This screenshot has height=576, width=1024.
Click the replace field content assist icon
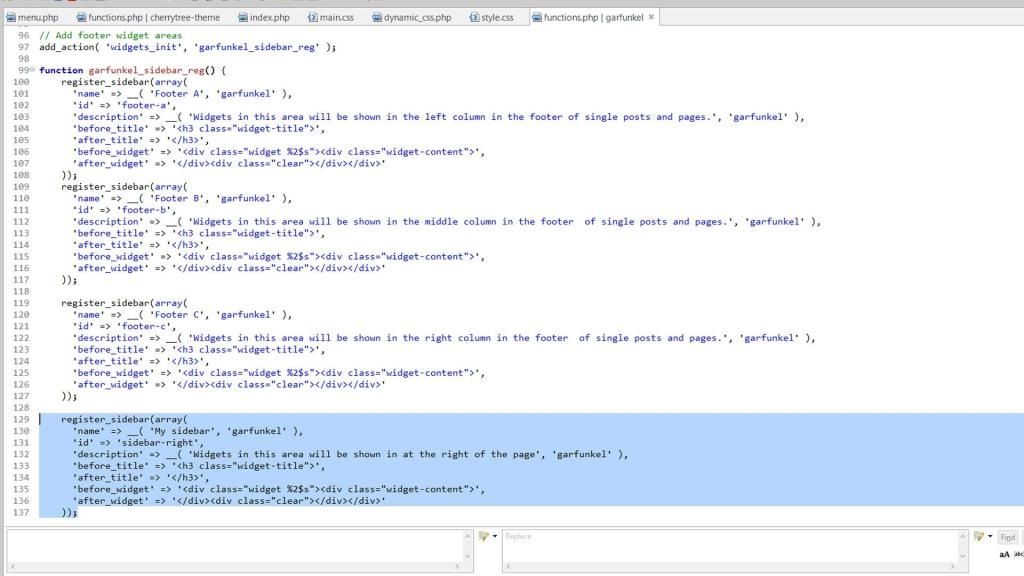(977, 536)
